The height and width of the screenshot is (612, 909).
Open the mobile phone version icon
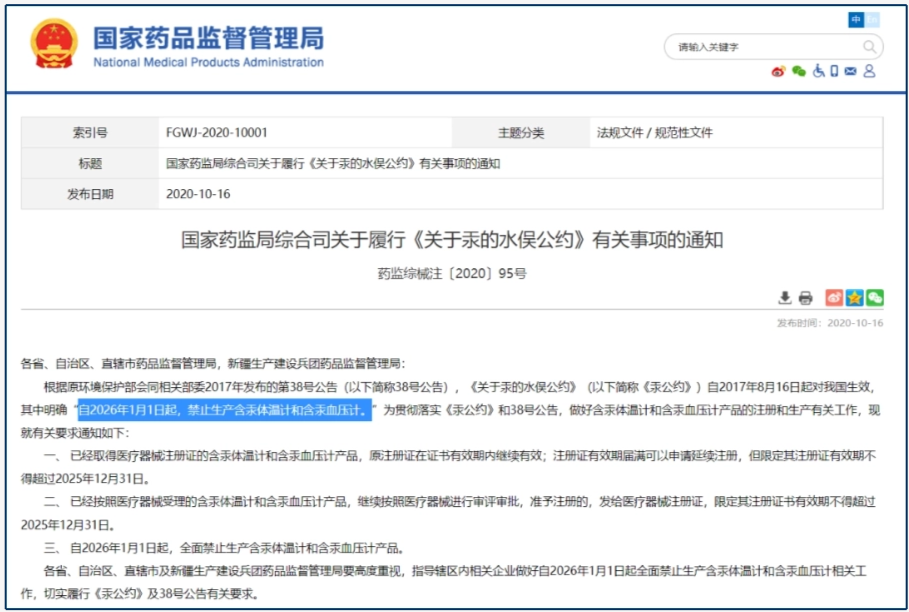click(x=834, y=71)
